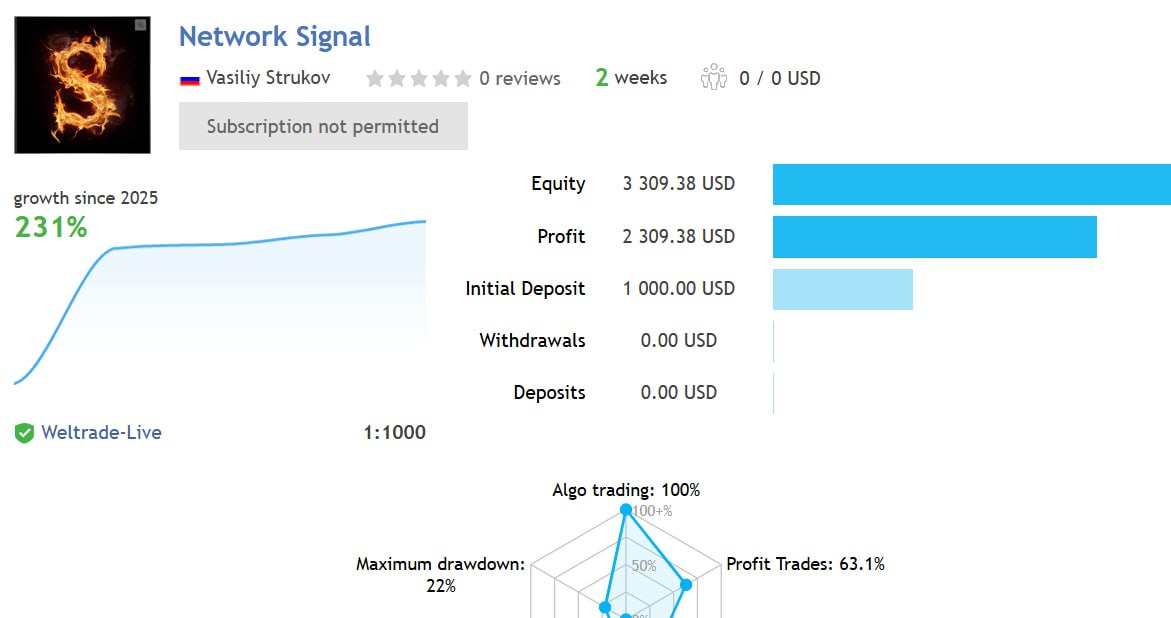Click the Algo trading radar point
1171x618 pixels.
point(626,510)
